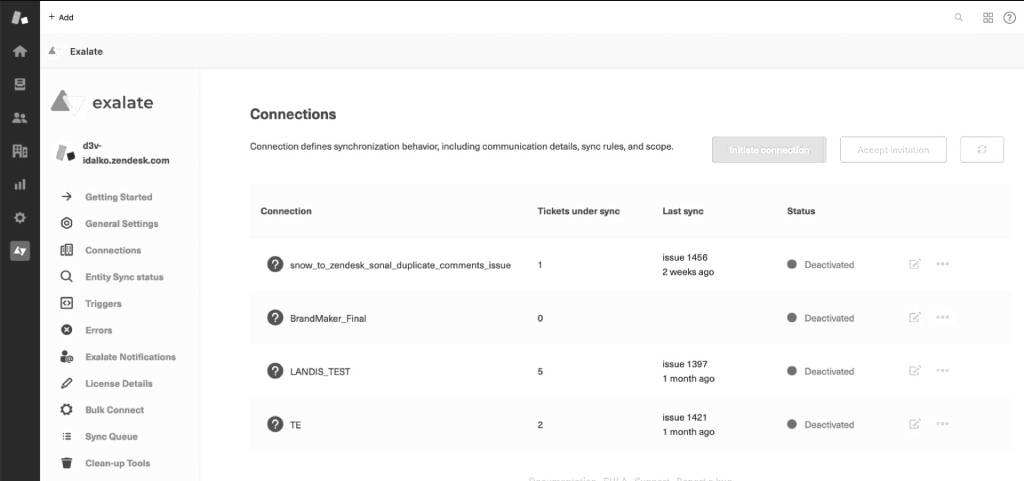Open Entity Sync status menu item

[x=123, y=277]
